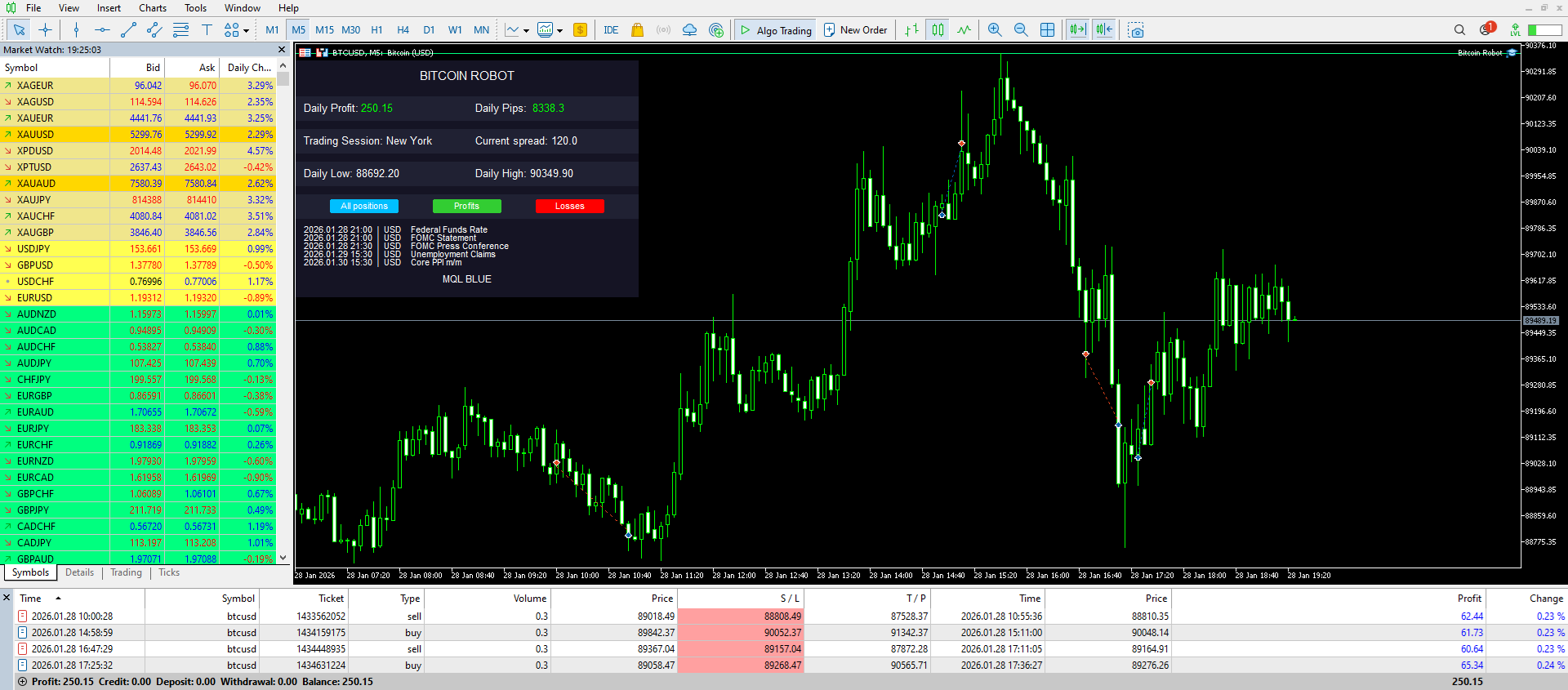This screenshot has width=1568, height=690.
Task: Toggle the Algo Trading button
Action: pos(775,30)
